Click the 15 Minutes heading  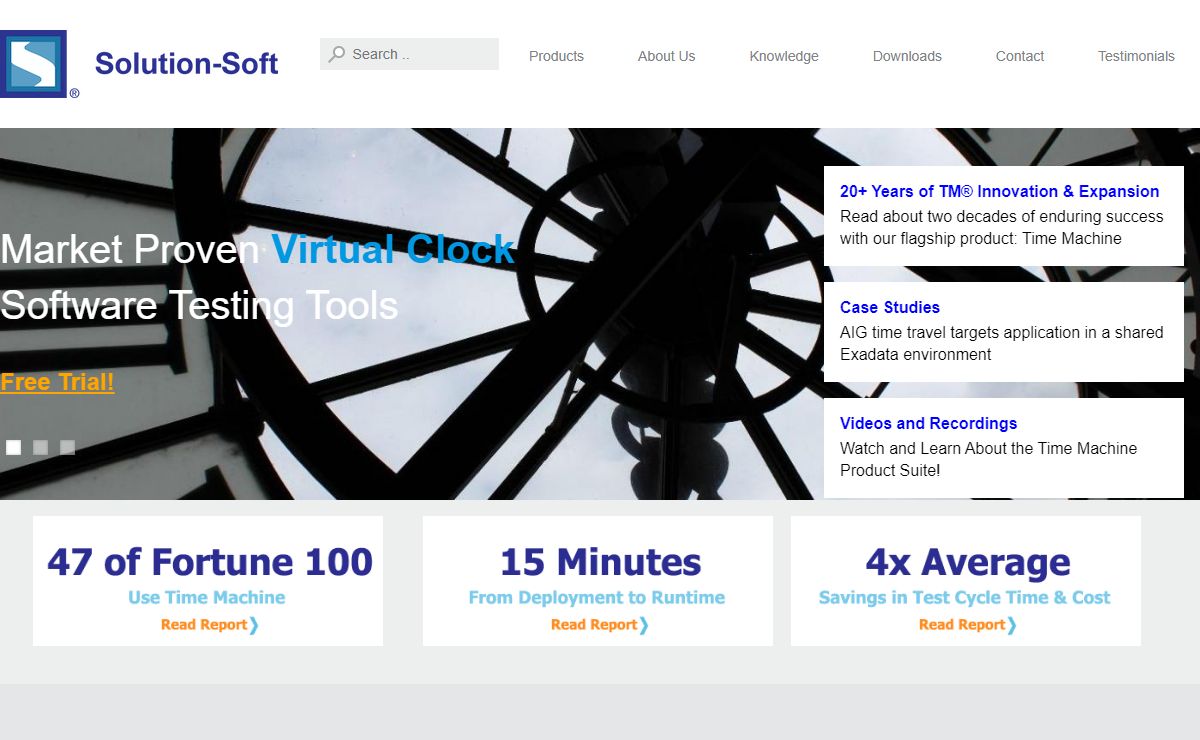600,562
